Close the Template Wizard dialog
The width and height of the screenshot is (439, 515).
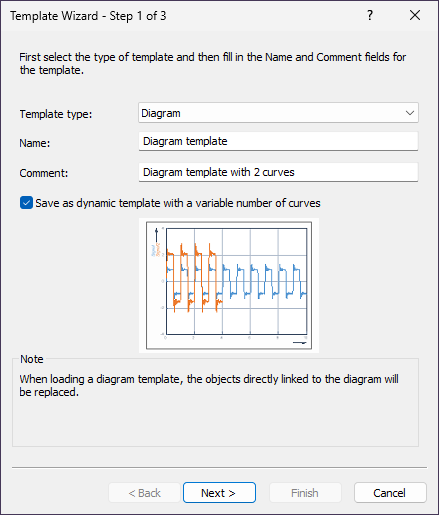point(415,15)
